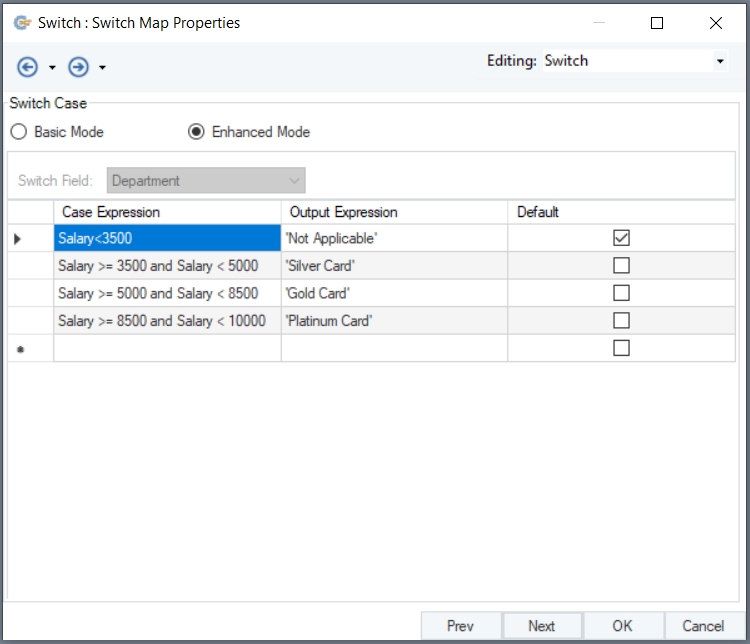
Task: Open the Editing Switch dropdown
Action: [720, 62]
